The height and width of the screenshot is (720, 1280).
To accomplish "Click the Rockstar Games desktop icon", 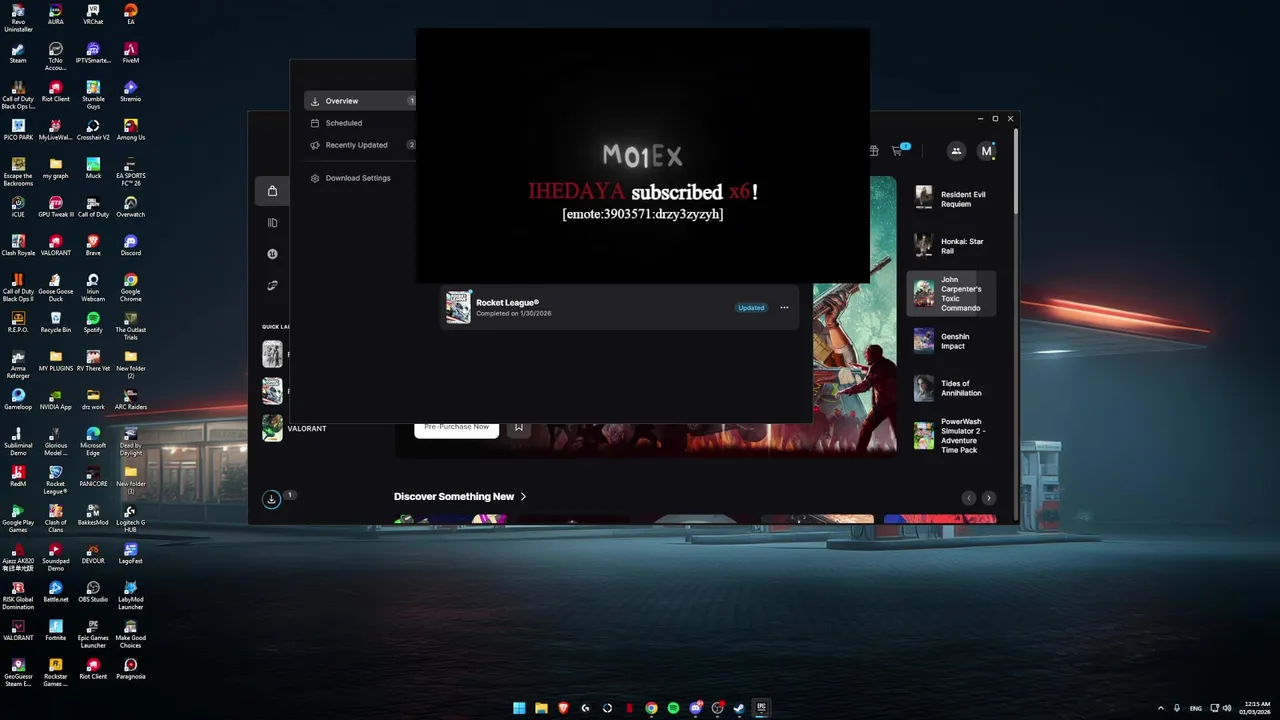I will point(55,673).
